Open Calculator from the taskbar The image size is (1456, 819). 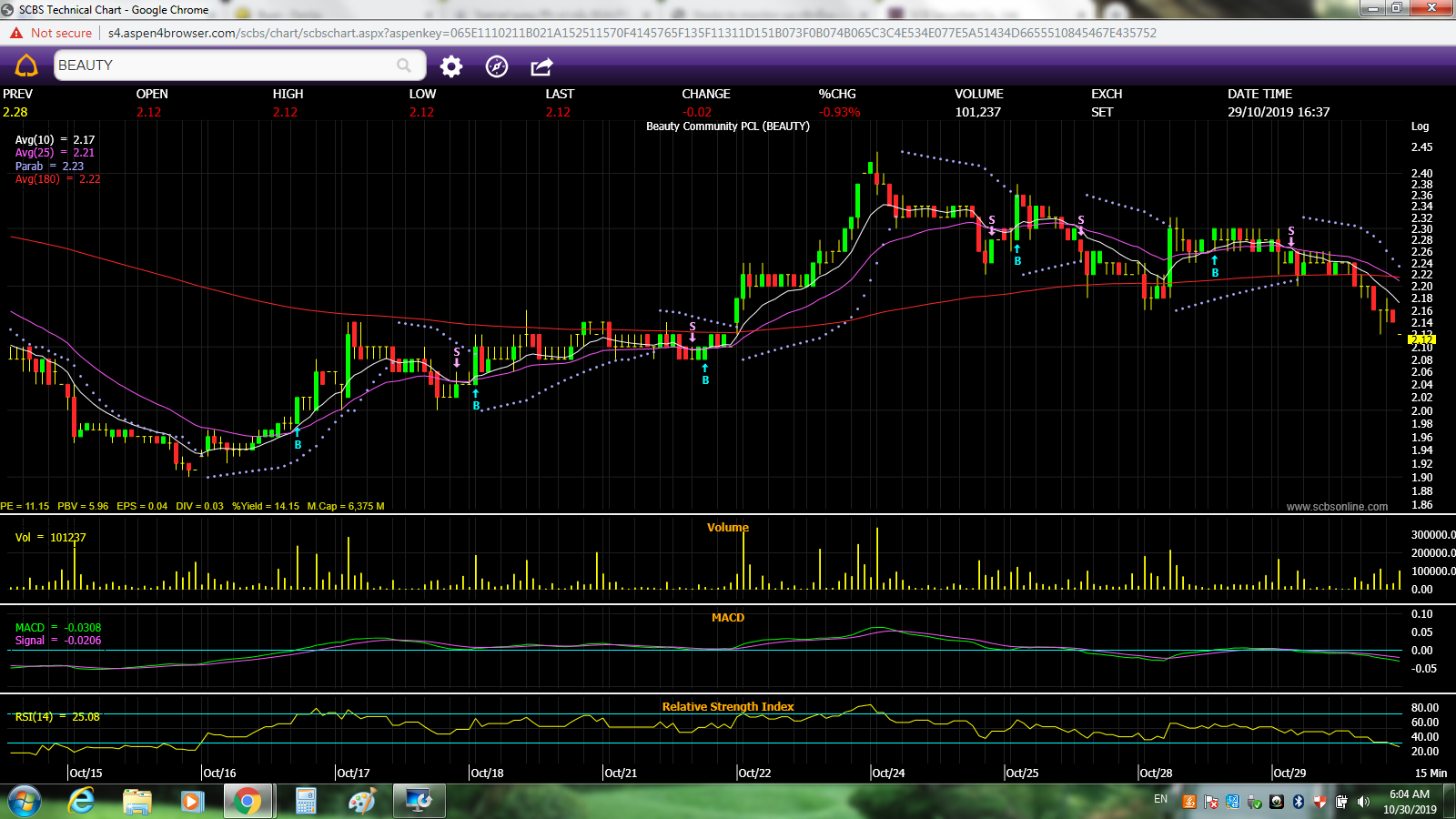click(306, 802)
